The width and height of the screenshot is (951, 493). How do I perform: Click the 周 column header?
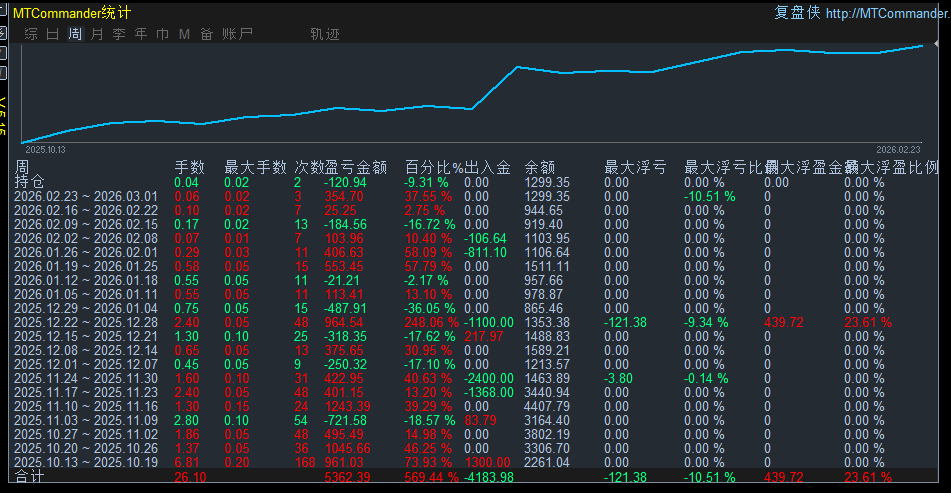coord(22,167)
